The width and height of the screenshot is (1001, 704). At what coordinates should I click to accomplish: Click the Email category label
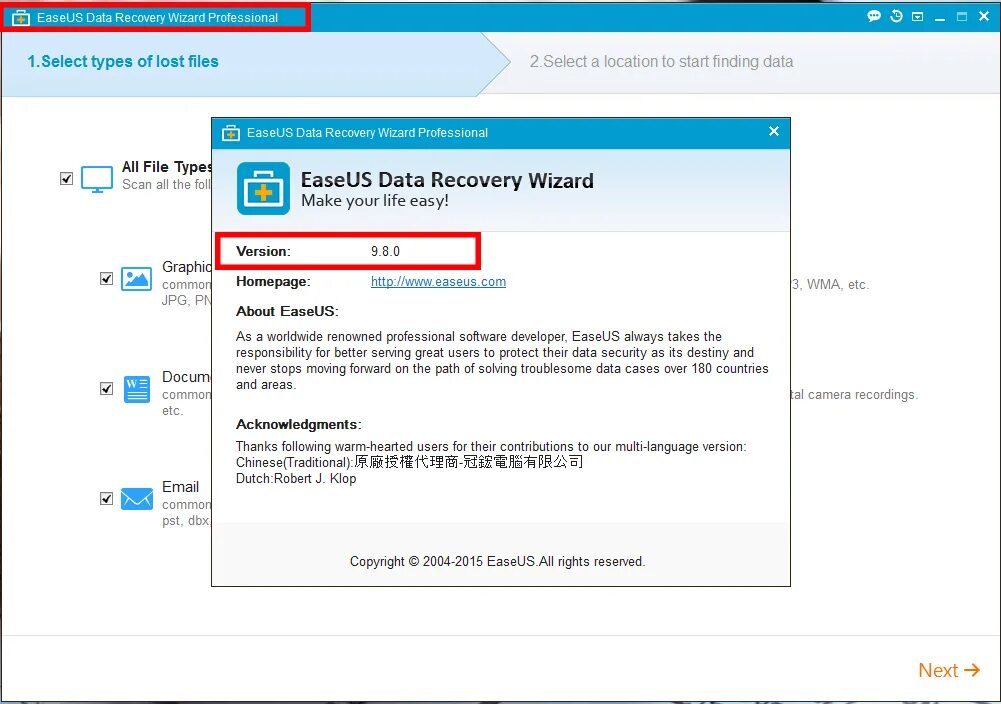coord(181,487)
